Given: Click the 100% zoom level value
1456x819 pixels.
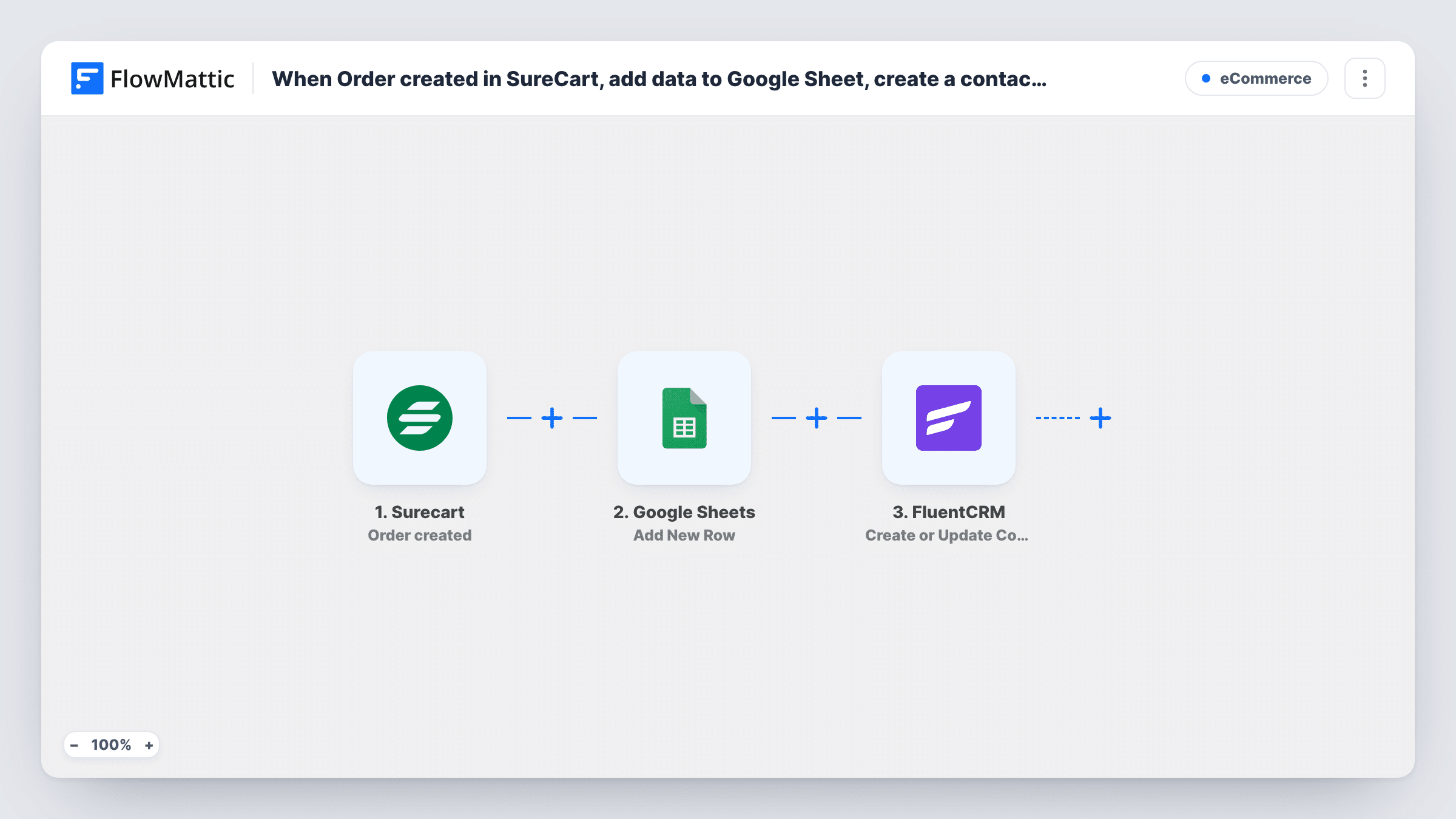Looking at the screenshot, I should (111, 745).
